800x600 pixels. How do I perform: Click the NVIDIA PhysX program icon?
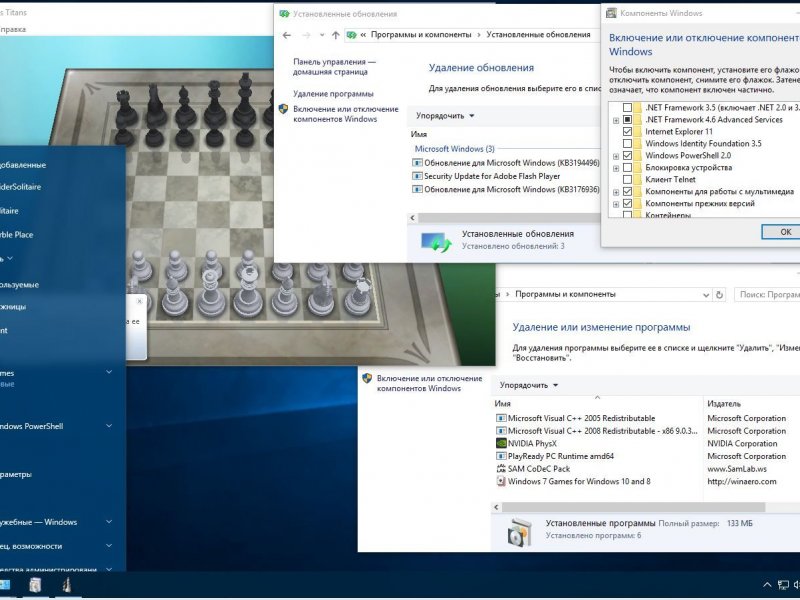(501, 443)
